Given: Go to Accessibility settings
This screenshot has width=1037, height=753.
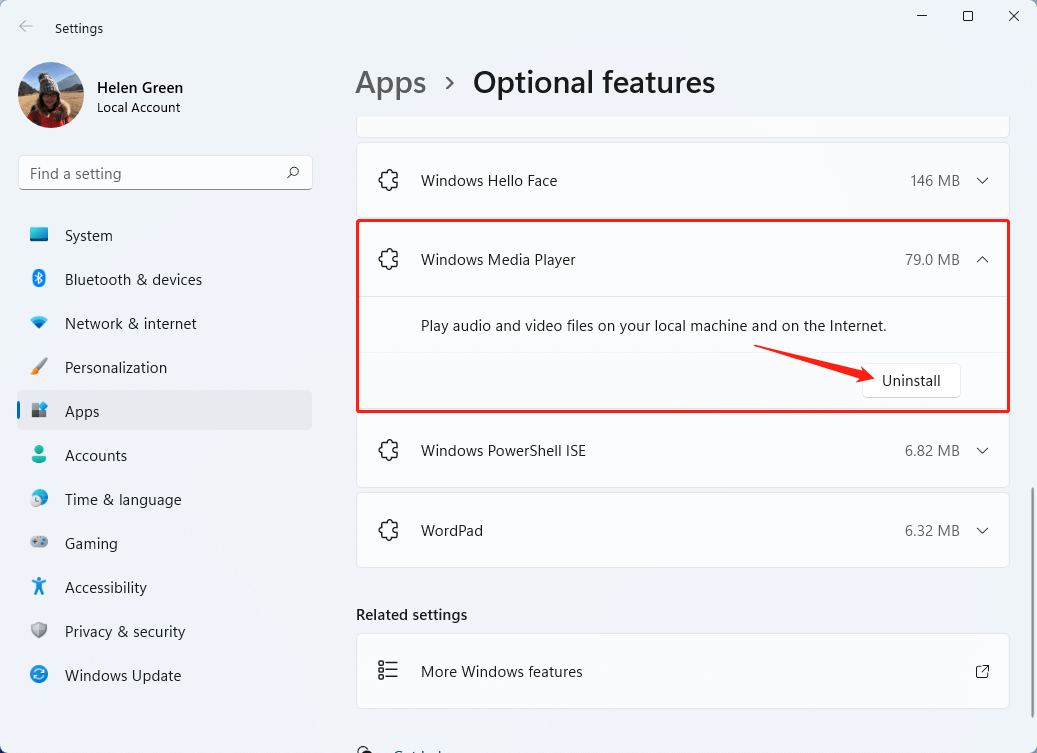Looking at the screenshot, I should coord(165,587).
